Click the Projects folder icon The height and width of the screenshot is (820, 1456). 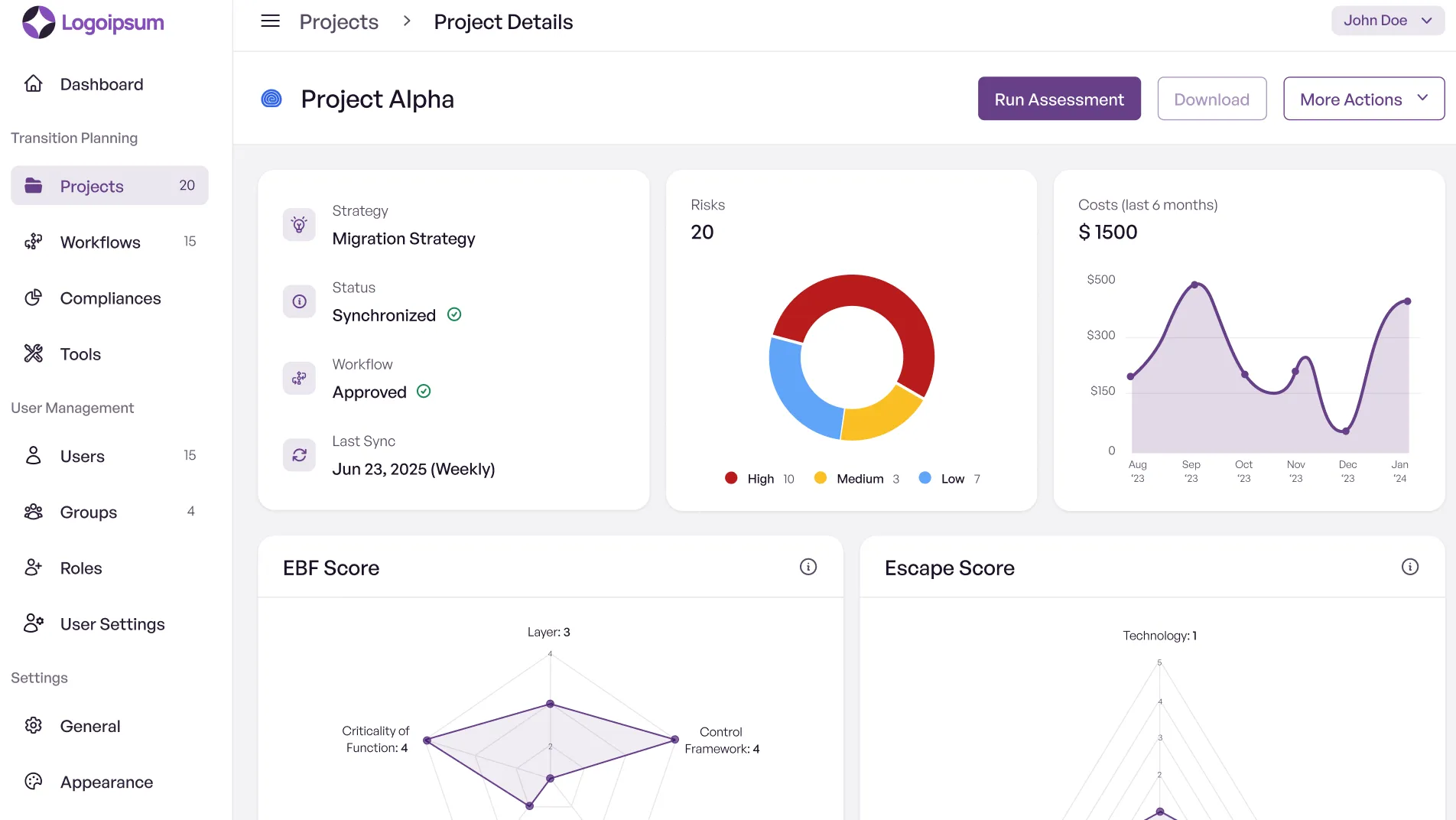(34, 185)
